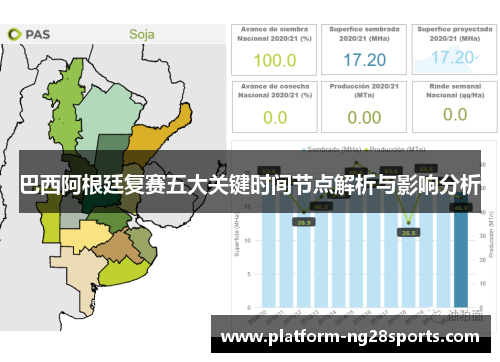This screenshot has height=362, width=500.
Task: Click the Soja crop title
Action: pos(142,34)
